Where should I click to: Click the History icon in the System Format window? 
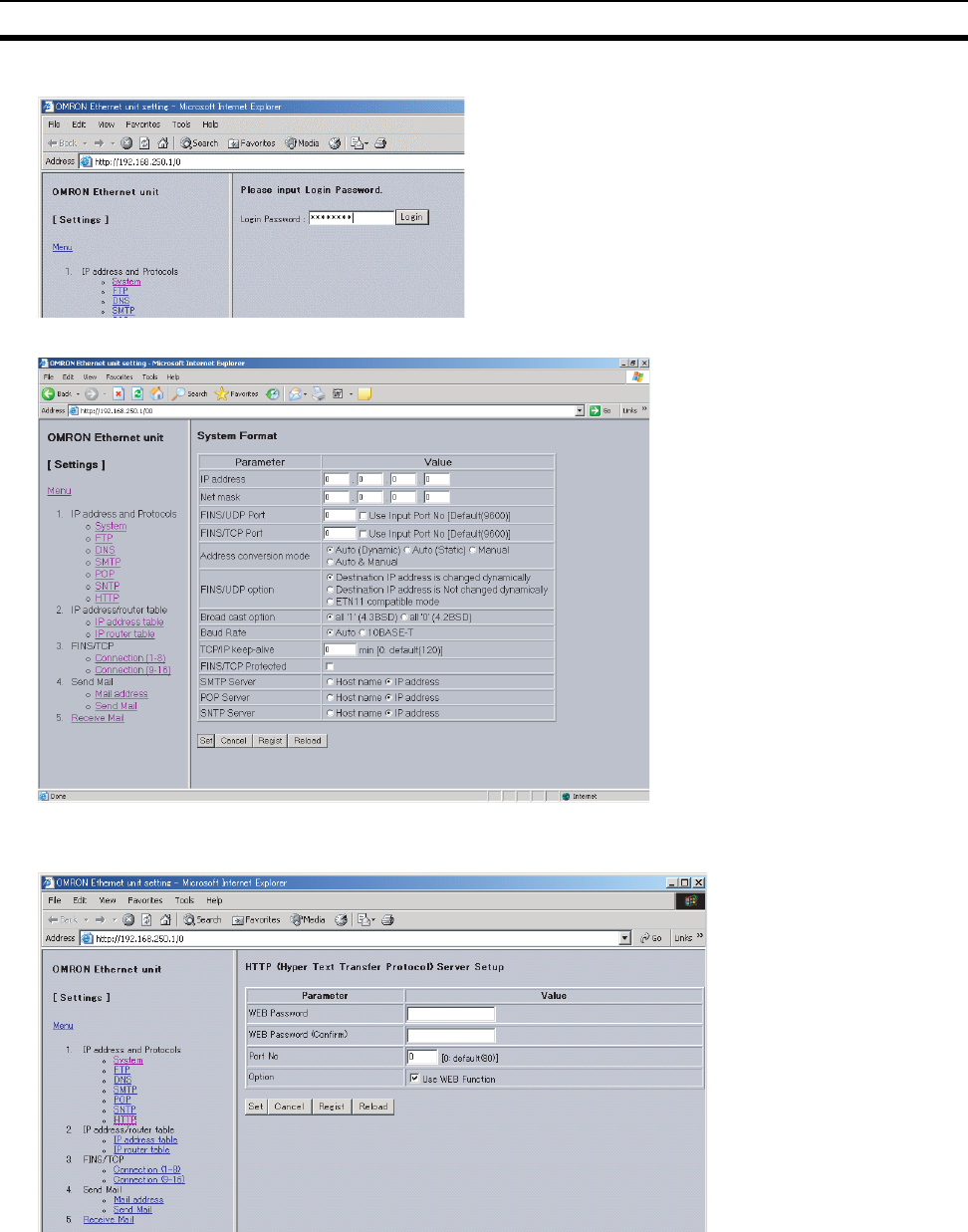click(272, 394)
